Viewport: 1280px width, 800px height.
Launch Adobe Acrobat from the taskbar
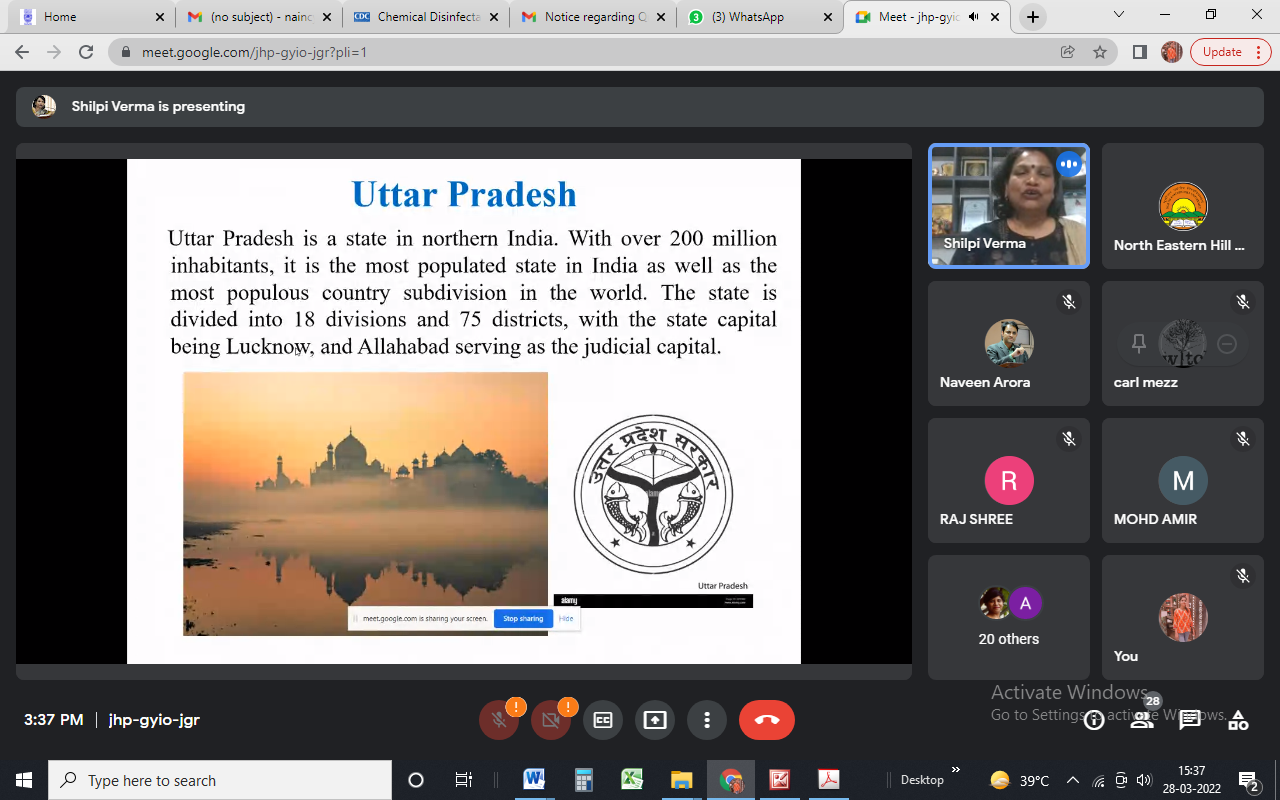click(829, 780)
